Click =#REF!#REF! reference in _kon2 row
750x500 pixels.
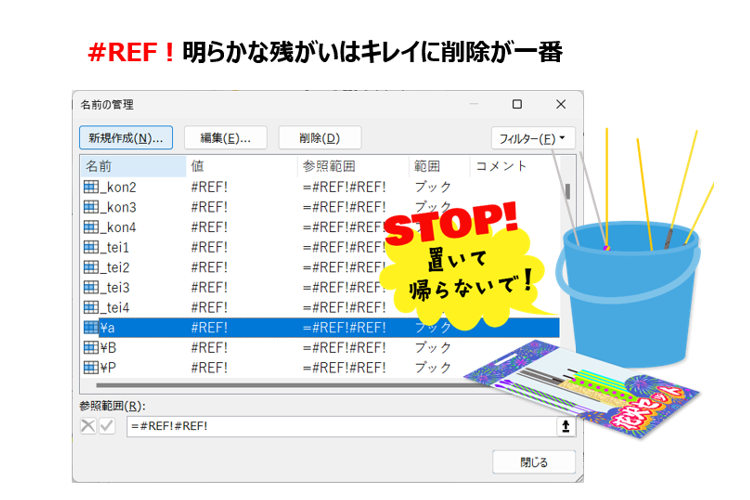pyautogui.click(x=344, y=187)
